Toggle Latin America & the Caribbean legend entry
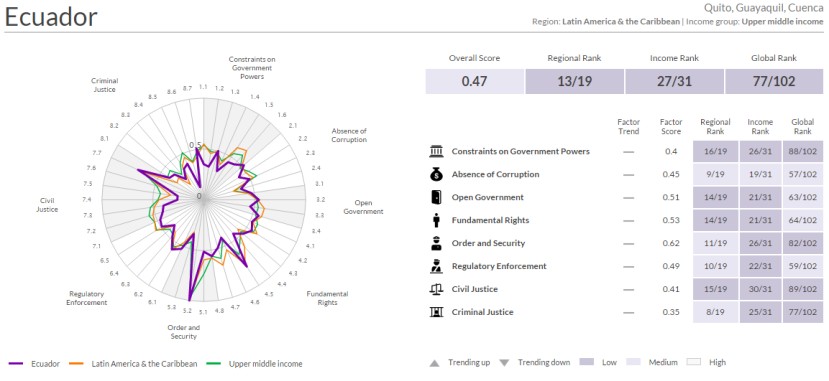The width and height of the screenshot is (829, 381). coord(134,364)
